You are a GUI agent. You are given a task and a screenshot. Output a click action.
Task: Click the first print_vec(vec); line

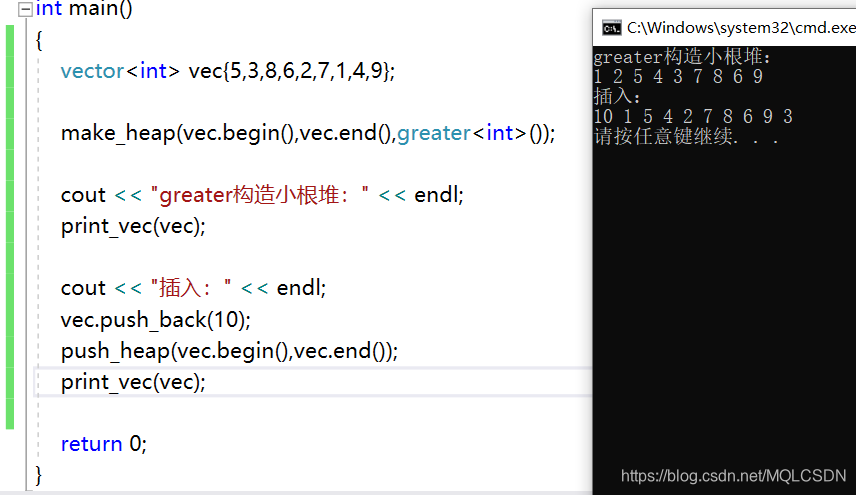click(133, 226)
